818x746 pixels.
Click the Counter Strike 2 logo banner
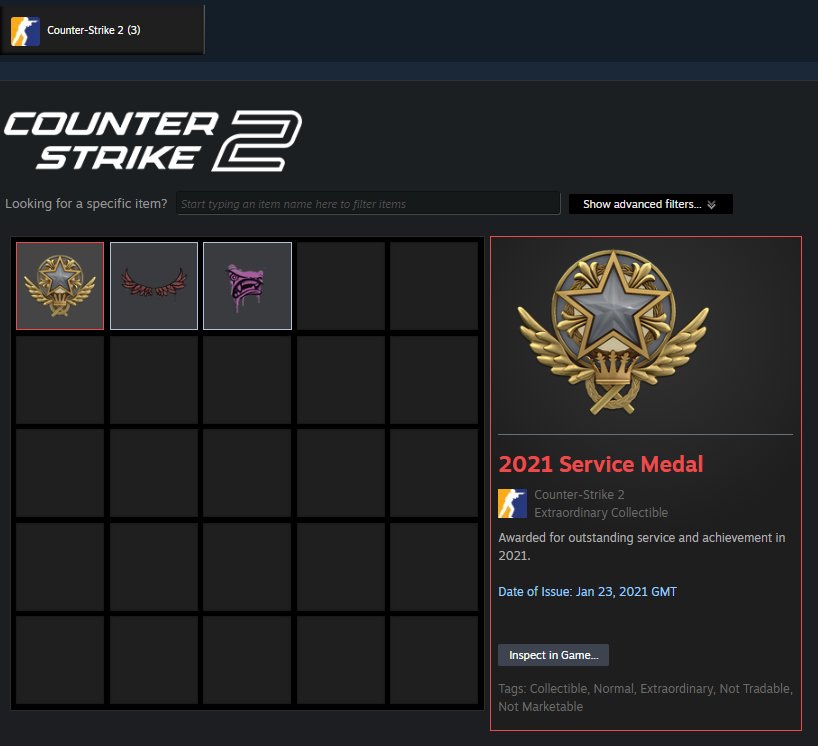click(x=153, y=140)
